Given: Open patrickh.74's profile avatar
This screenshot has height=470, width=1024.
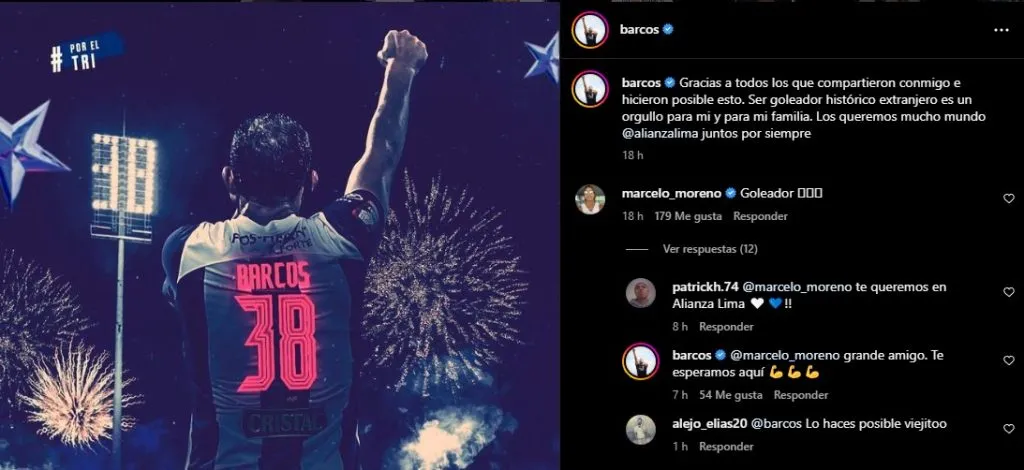Looking at the screenshot, I should pyautogui.click(x=640, y=293).
